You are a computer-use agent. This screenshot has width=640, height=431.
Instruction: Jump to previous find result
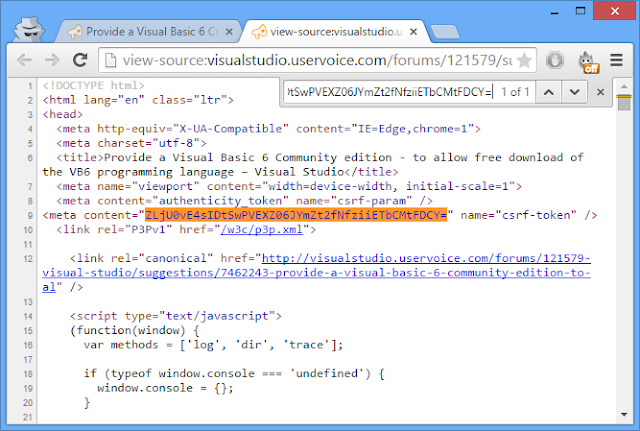pos(549,92)
